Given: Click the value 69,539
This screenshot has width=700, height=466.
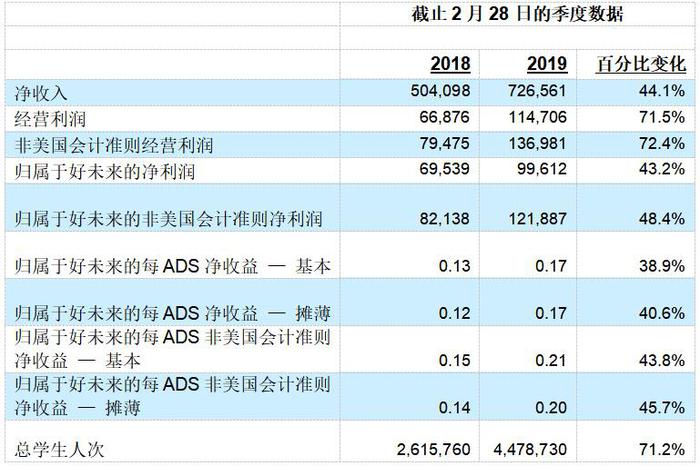Looking at the screenshot, I should pos(445,169).
